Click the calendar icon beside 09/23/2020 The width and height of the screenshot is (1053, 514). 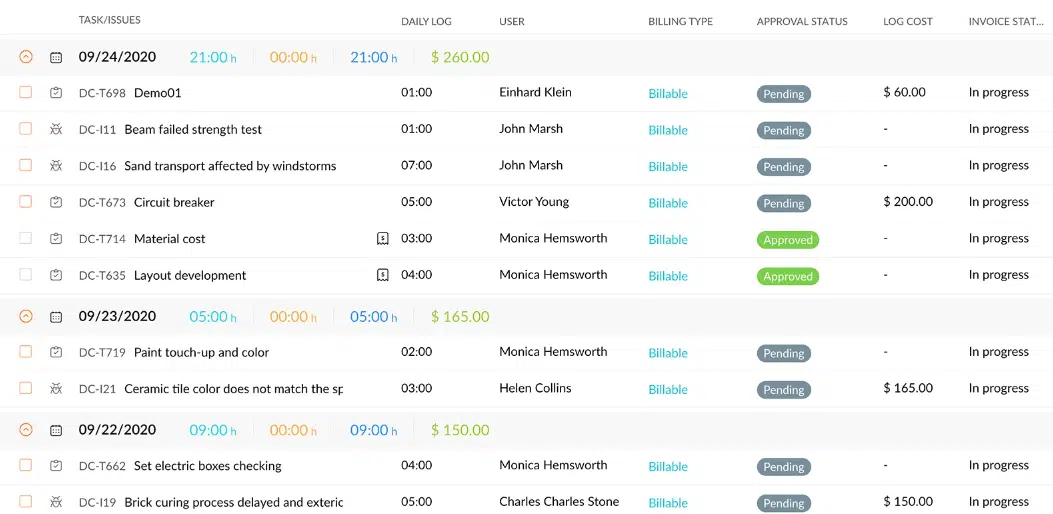[56, 317]
